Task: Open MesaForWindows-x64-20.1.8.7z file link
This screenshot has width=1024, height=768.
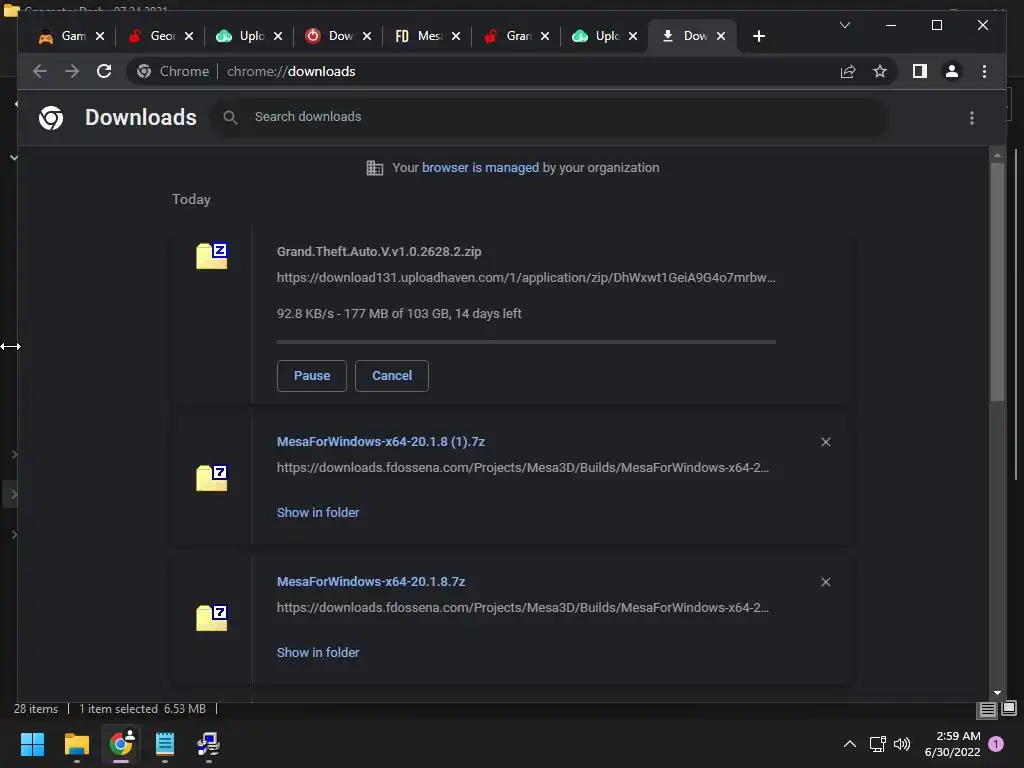Action: pos(371,581)
